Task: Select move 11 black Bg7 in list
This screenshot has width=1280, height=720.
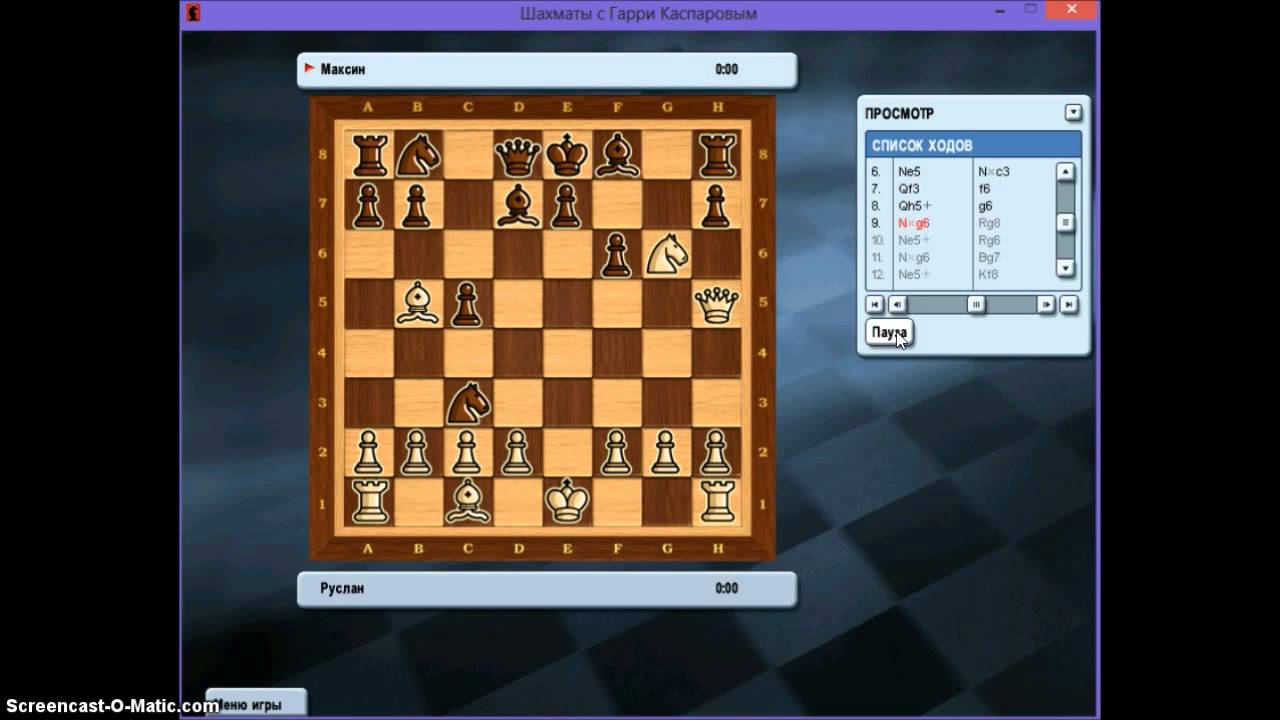Action: 989,257
